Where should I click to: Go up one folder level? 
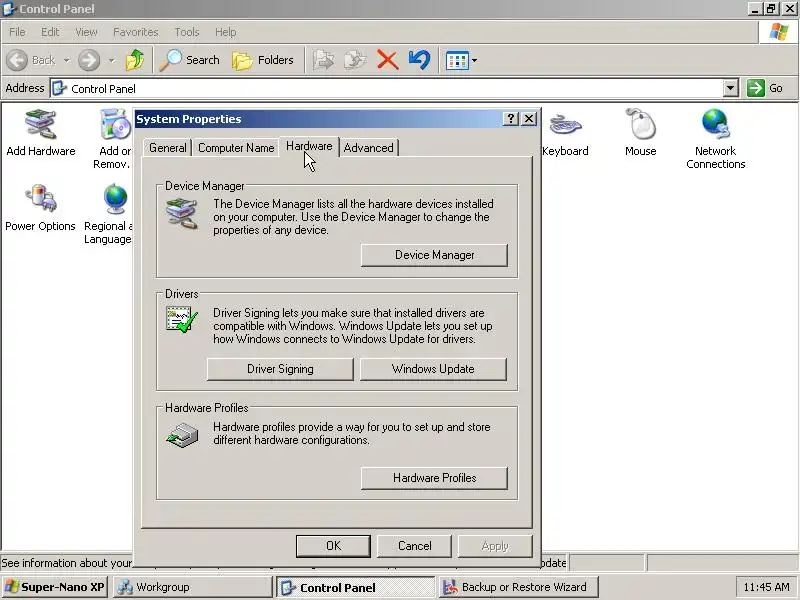click(x=135, y=60)
